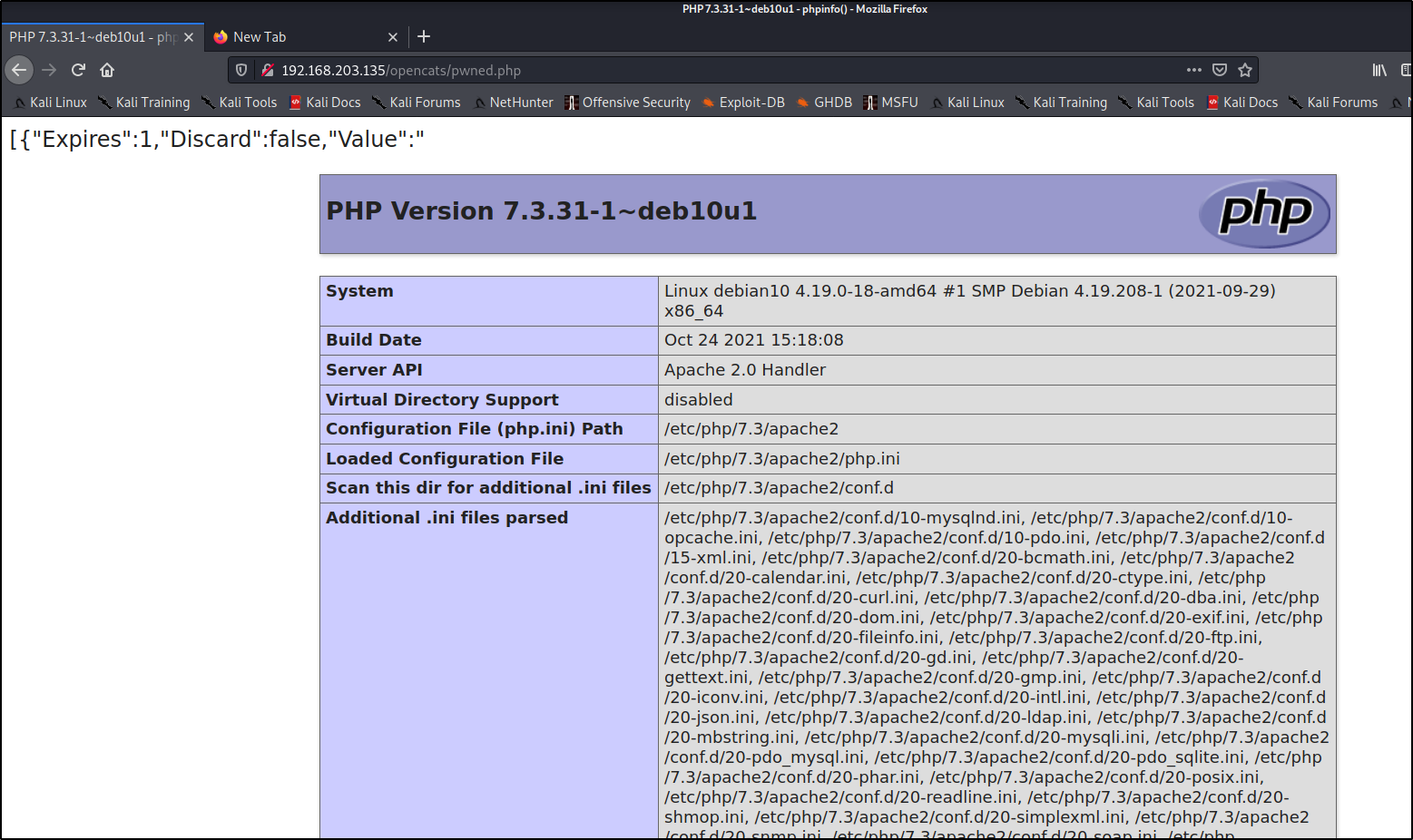
Task: Open second Kali Training bookmark after MSFU
Action: [1062, 103]
